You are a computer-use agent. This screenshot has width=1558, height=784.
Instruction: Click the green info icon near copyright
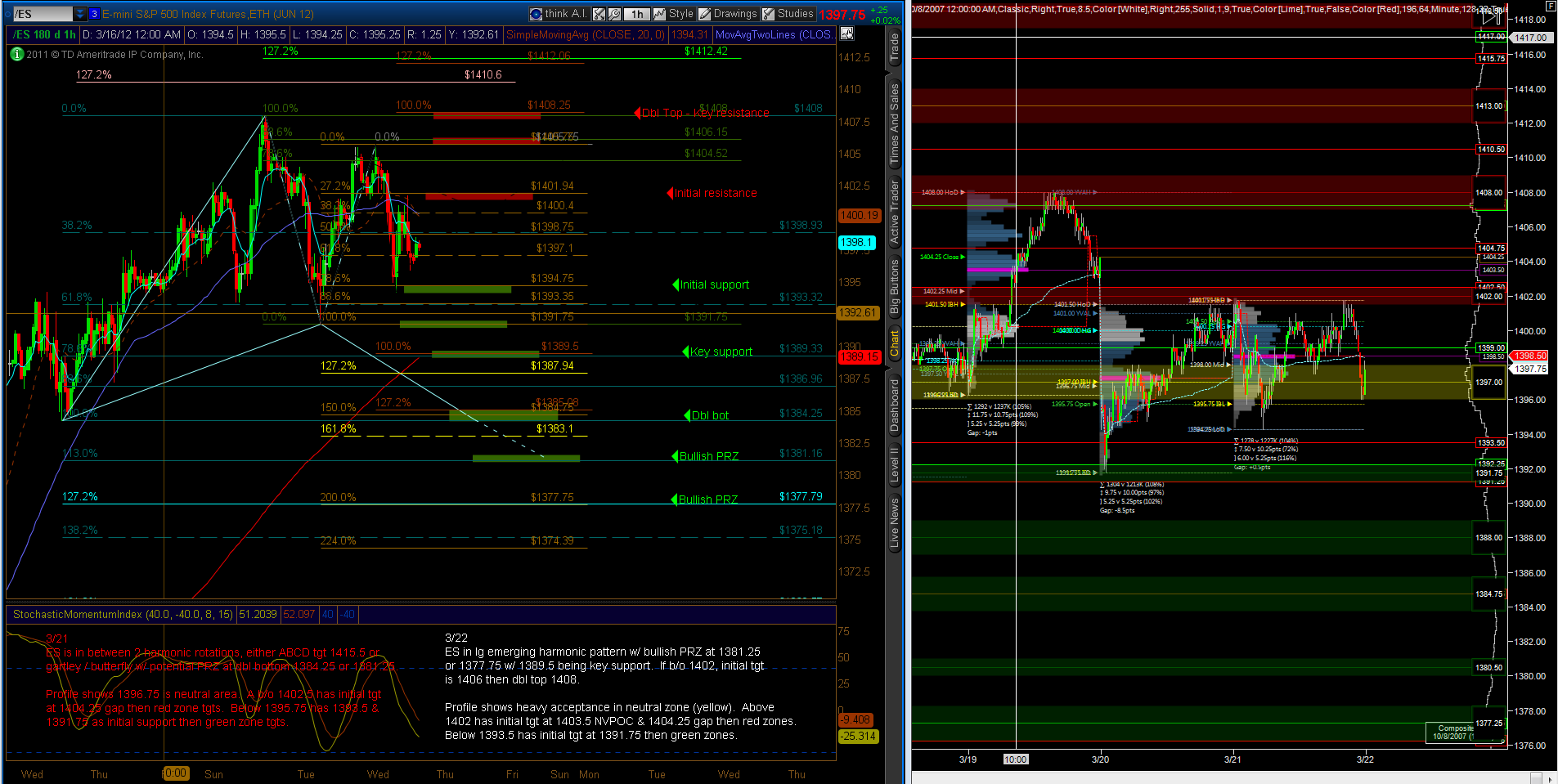tap(16, 54)
